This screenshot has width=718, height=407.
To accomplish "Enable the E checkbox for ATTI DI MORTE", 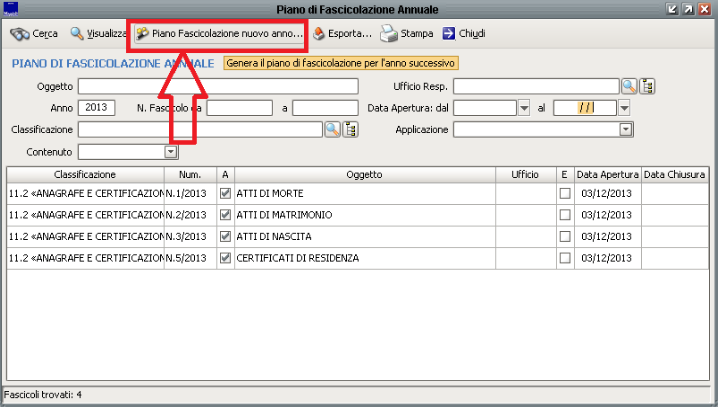I will point(565,193).
